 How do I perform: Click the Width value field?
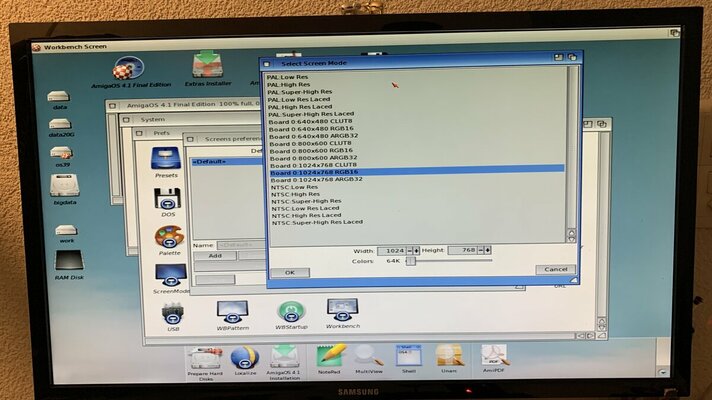tap(391, 251)
